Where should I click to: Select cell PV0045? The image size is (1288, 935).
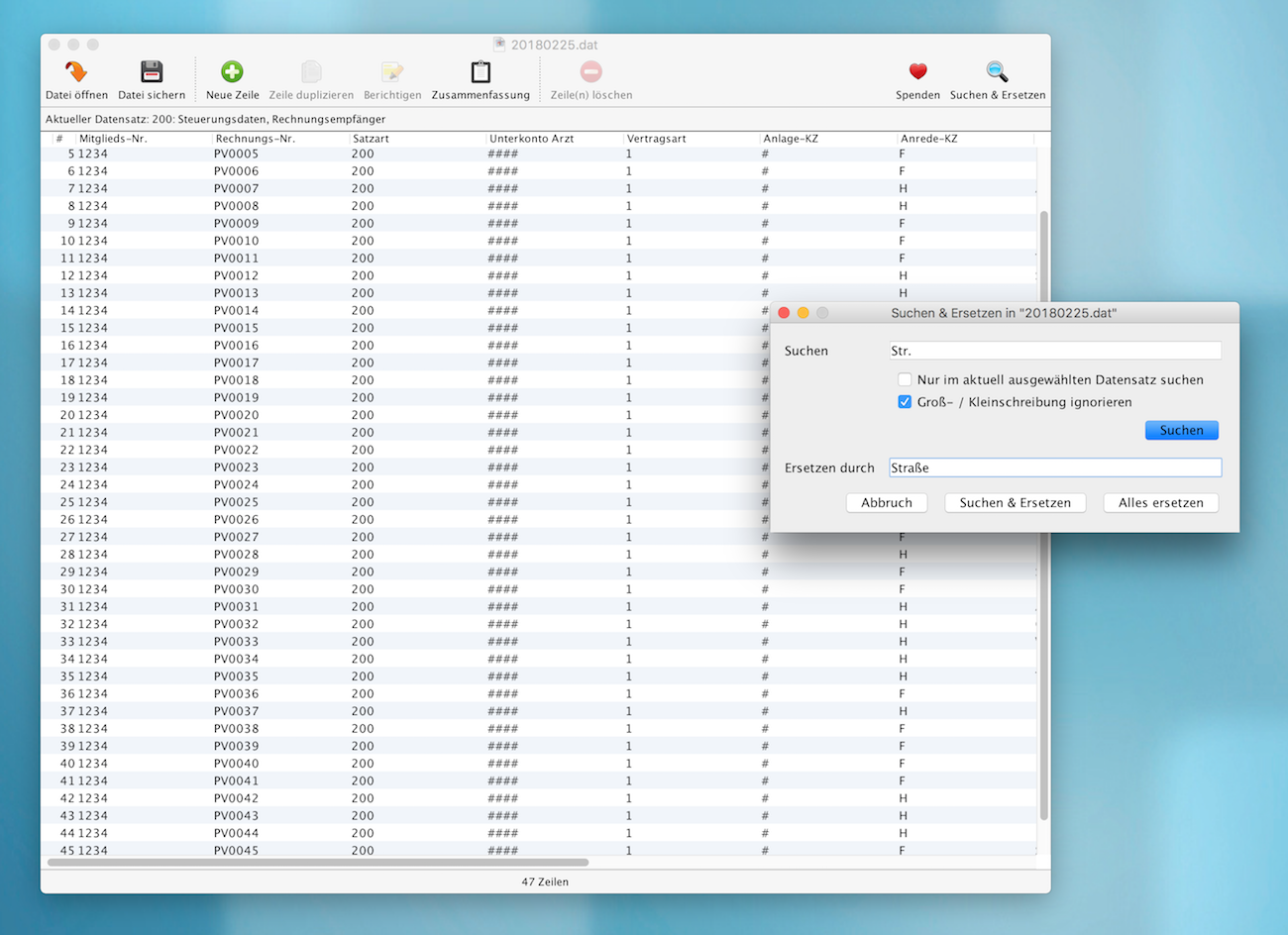[x=236, y=851]
